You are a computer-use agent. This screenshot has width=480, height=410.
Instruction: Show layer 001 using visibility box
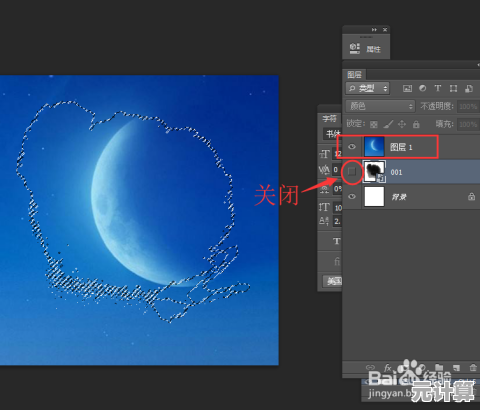(x=352, y=172)
